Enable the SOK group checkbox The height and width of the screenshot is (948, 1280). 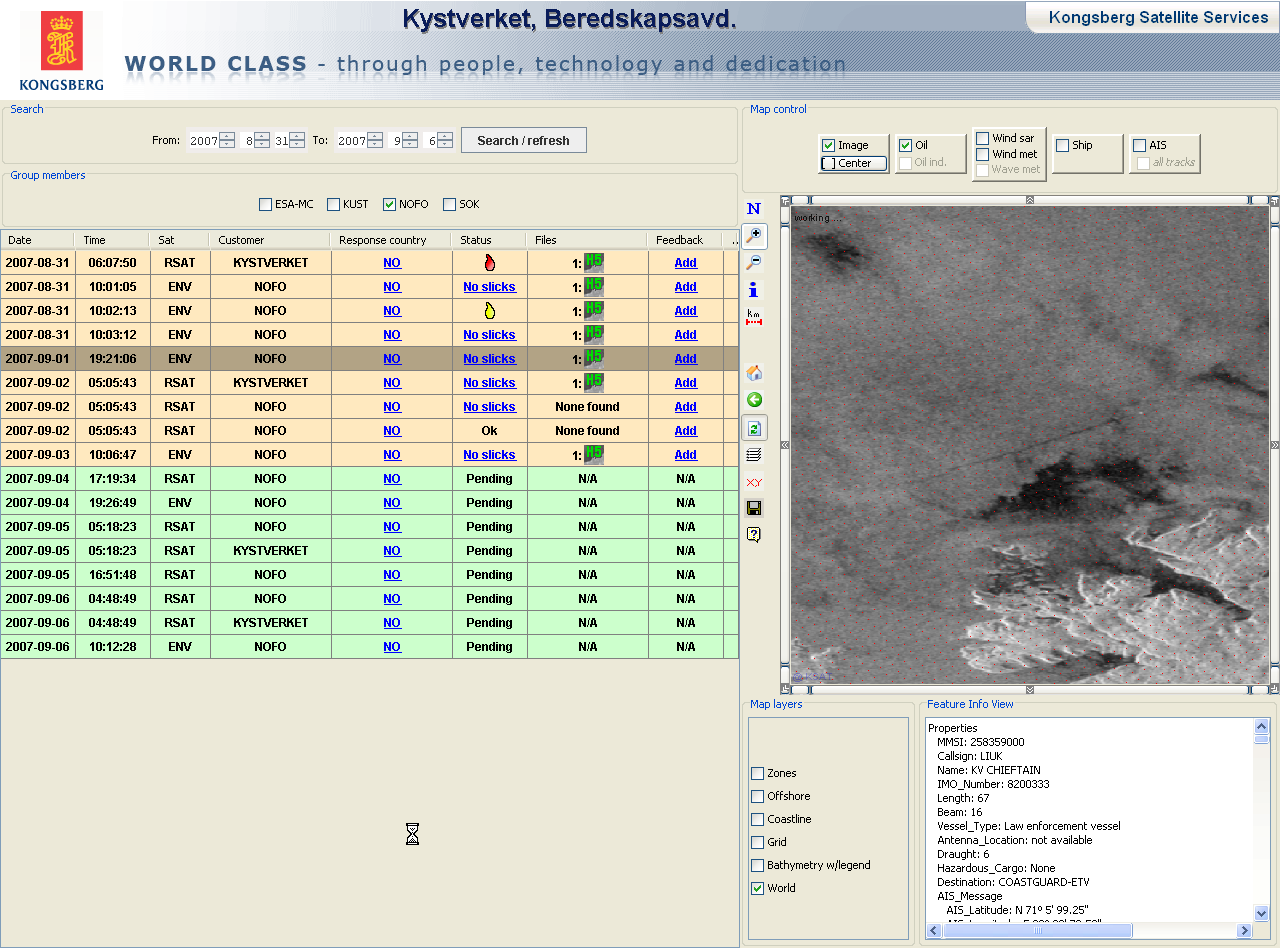tap(449, 204)
